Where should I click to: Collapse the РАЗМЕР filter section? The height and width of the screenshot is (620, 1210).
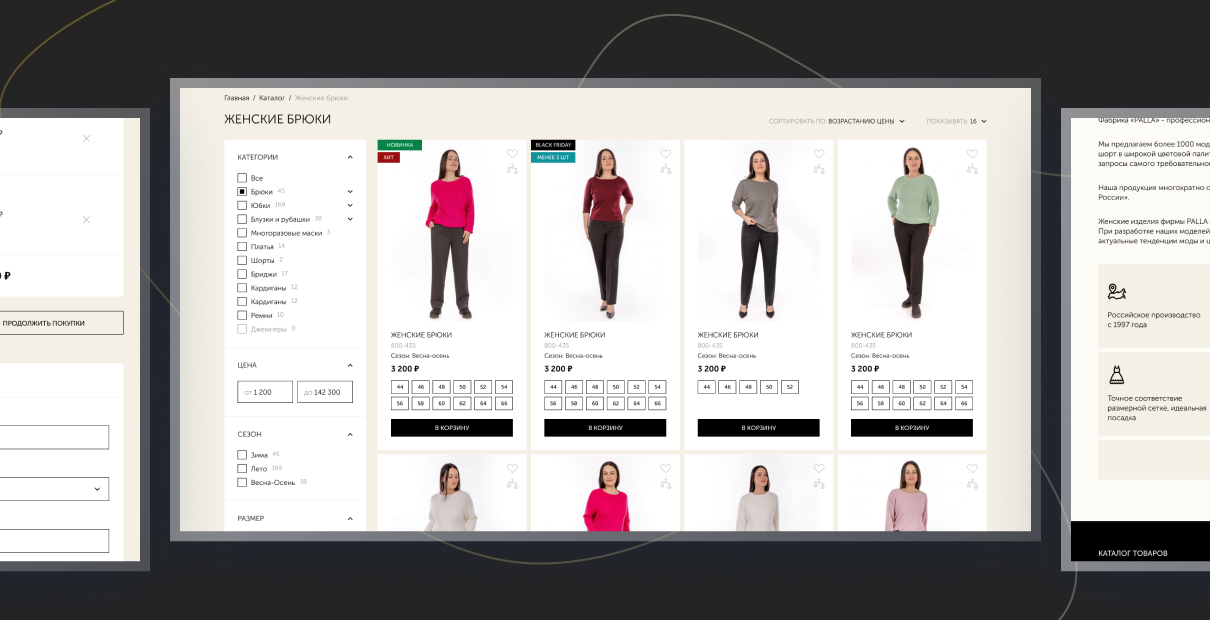pyautogui.click(x=350, y=518)
